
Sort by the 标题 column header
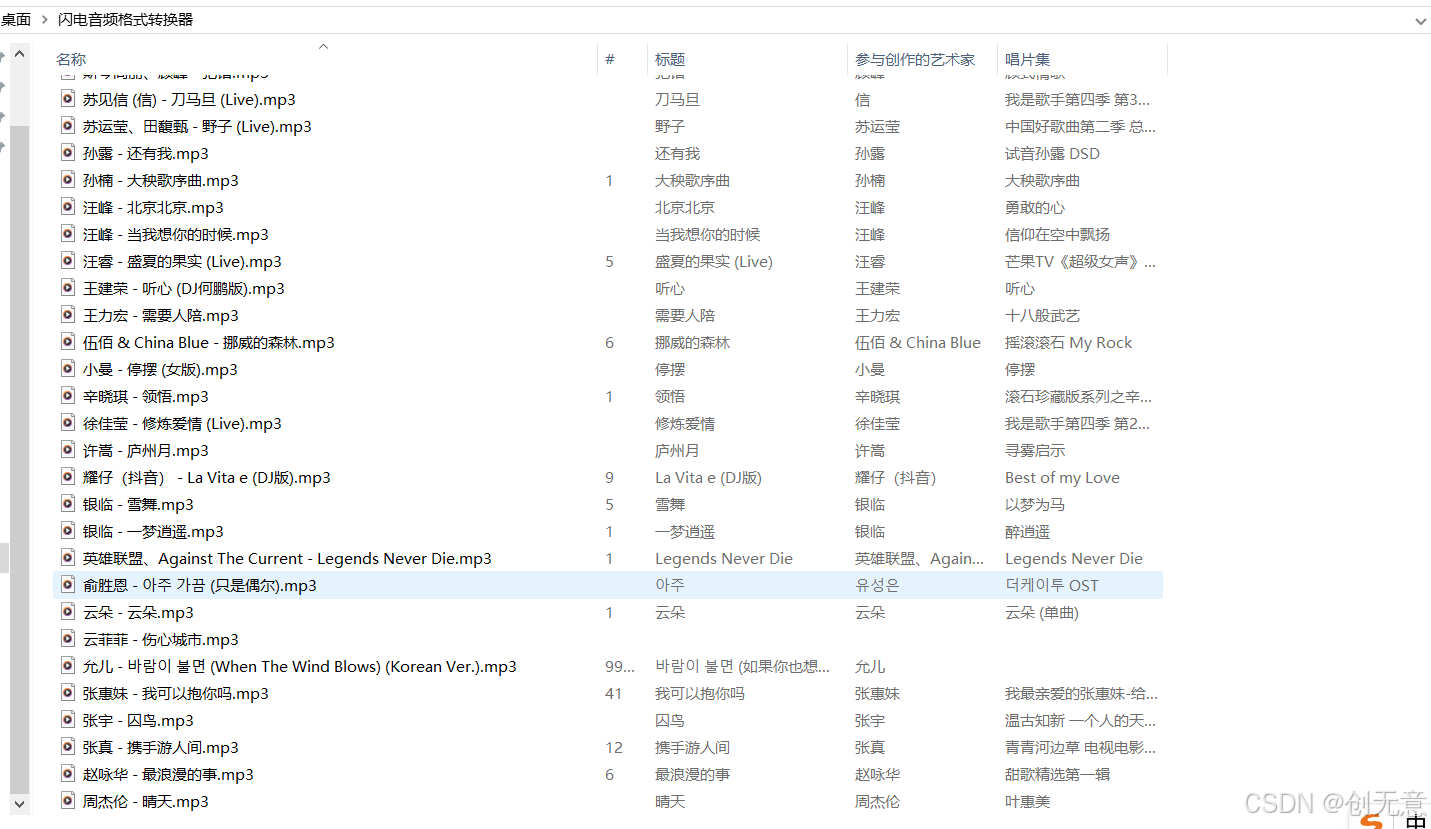[x=670, y=60]
